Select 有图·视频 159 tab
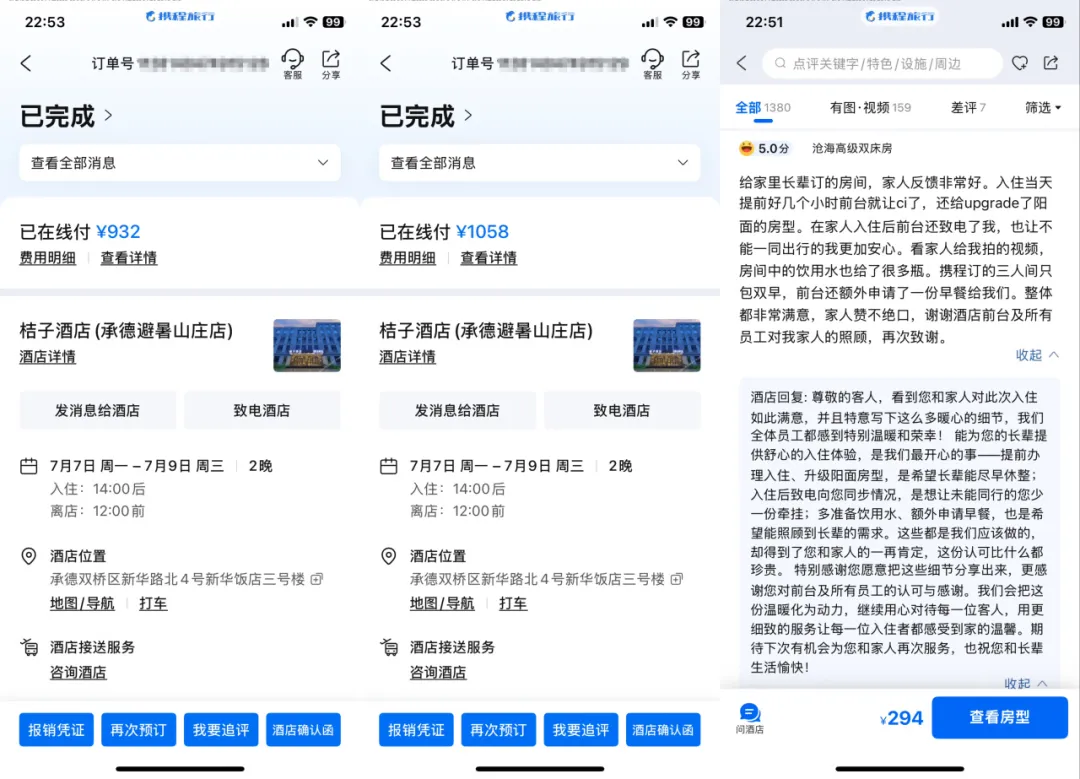 click(870, 107)
